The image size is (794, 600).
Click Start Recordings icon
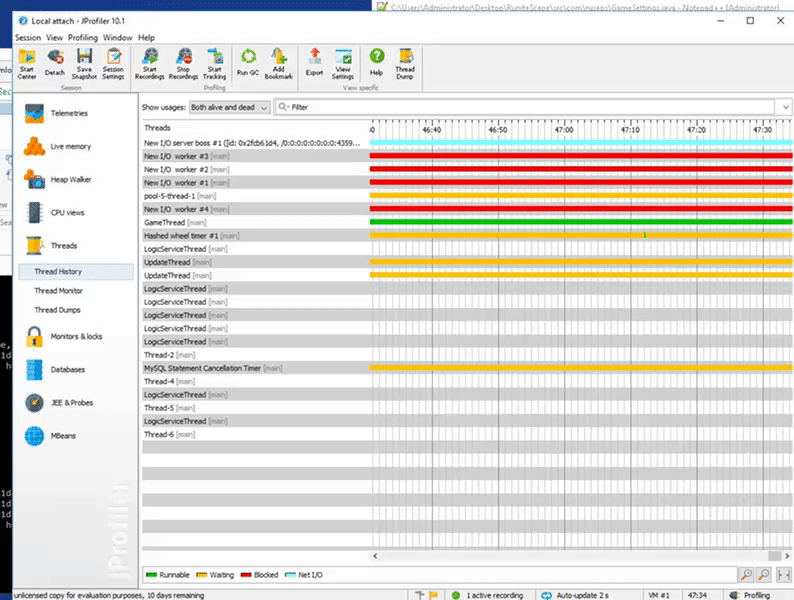[150, 64]
